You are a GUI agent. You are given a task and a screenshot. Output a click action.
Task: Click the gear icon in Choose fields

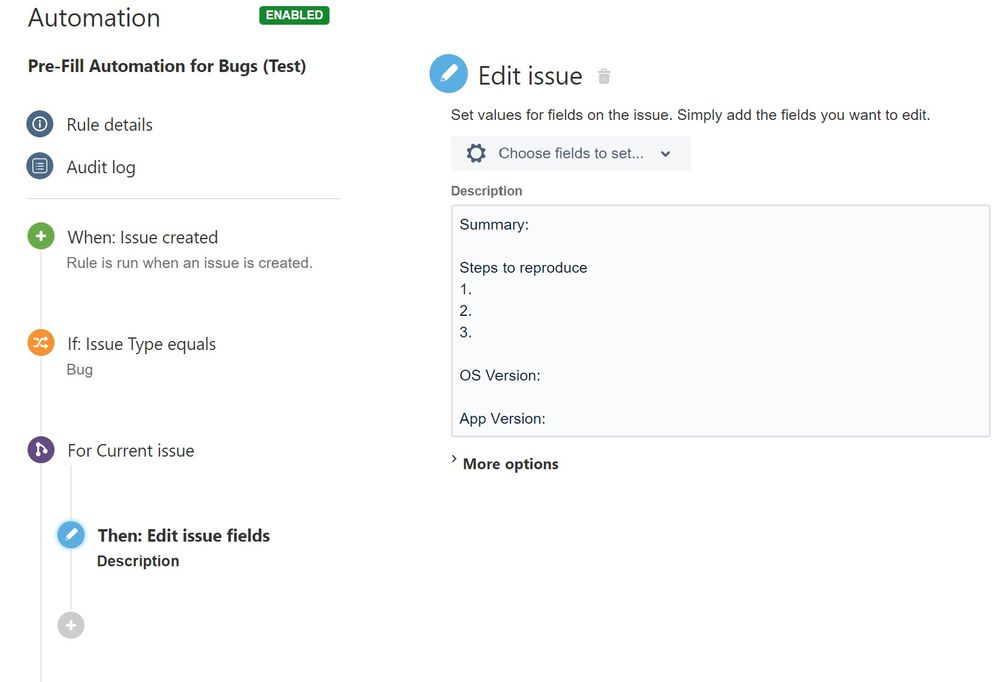pyautogui.click(x=476, y=153)
